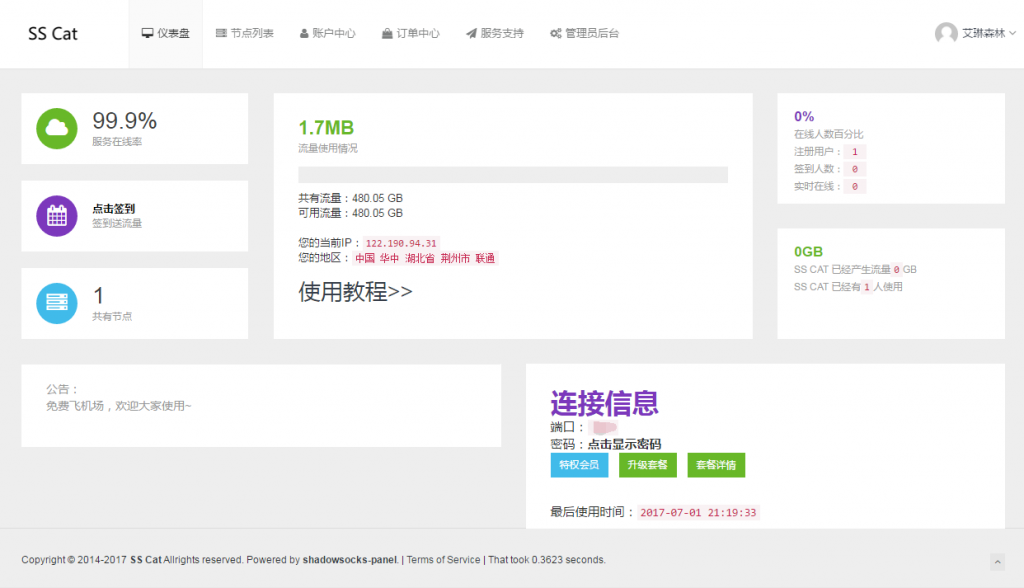Screen dimensions: 1024x588
Task: Go to 节点列表 node list
Action: 245,33
